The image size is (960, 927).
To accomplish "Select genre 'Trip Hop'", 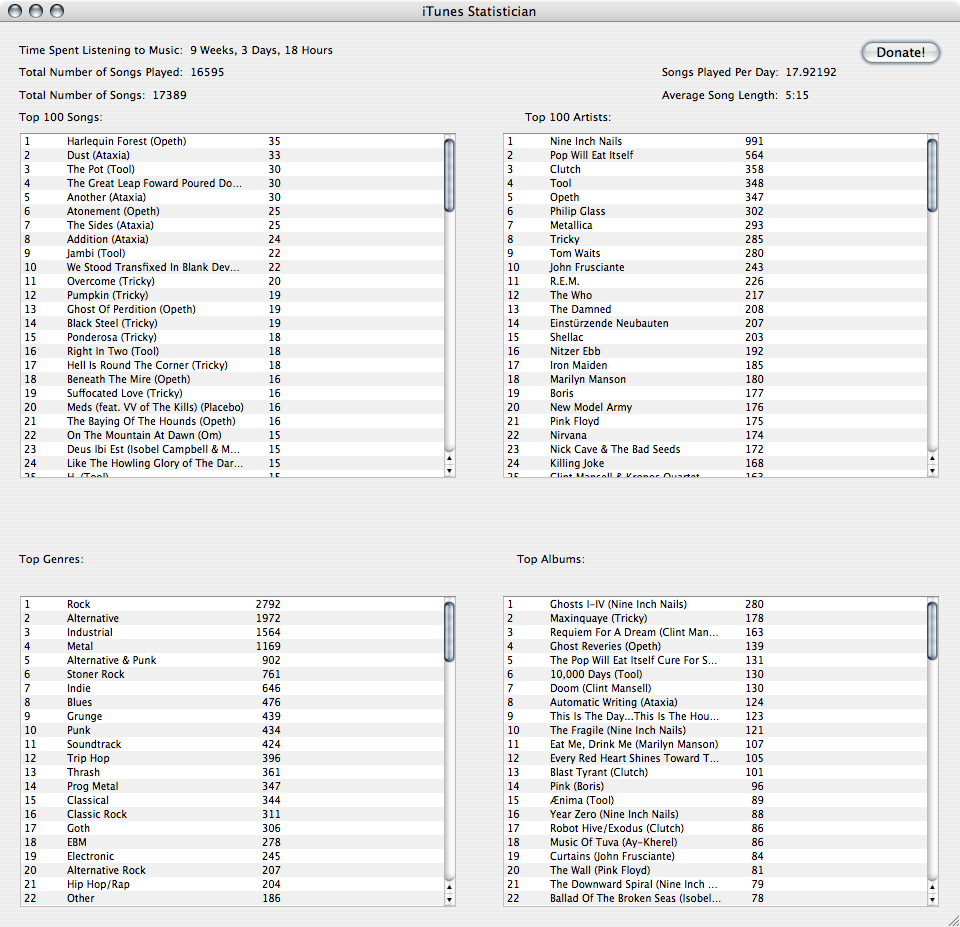I will [232, 758].
